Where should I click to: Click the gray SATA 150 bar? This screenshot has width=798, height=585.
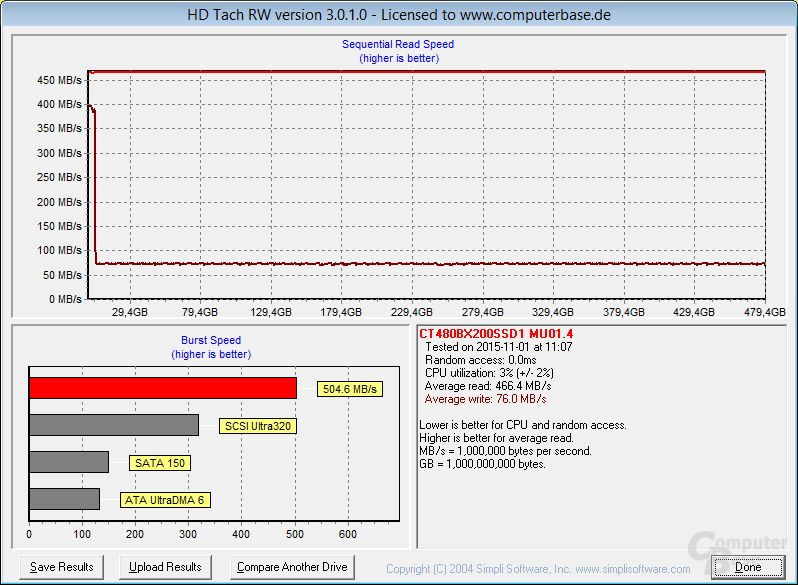click(x=69, y=462)
